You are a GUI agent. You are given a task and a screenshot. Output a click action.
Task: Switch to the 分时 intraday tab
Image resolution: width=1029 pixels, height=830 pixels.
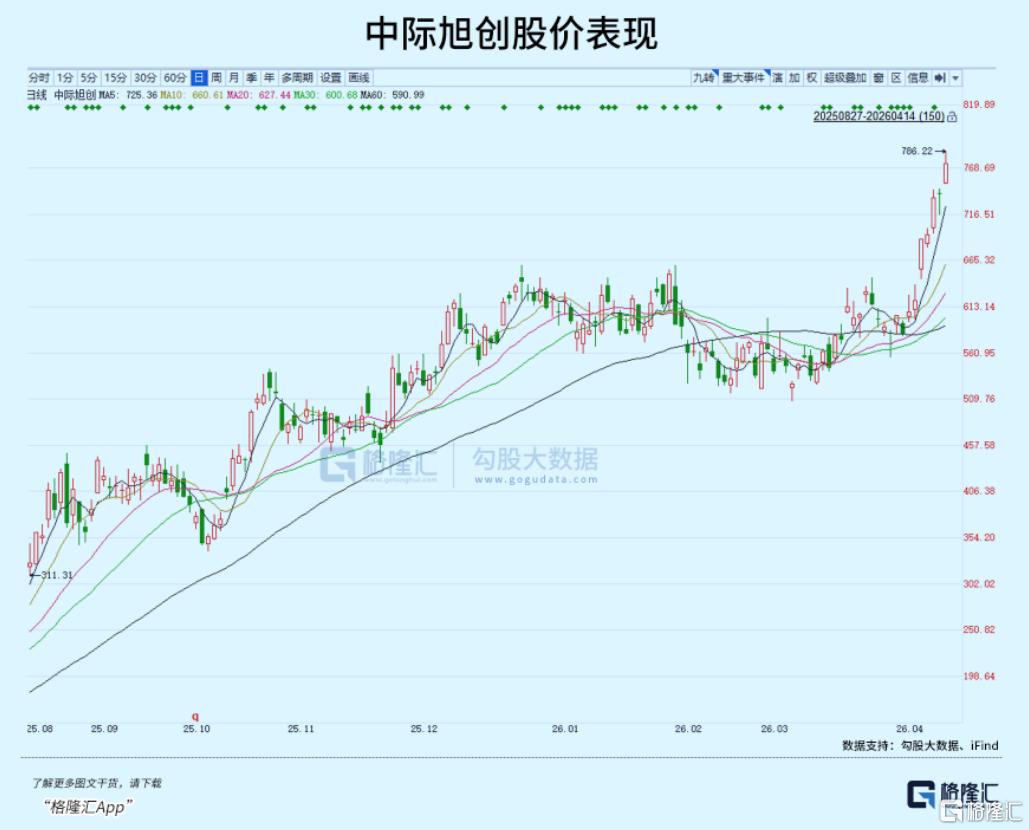(x=39, y=77)
